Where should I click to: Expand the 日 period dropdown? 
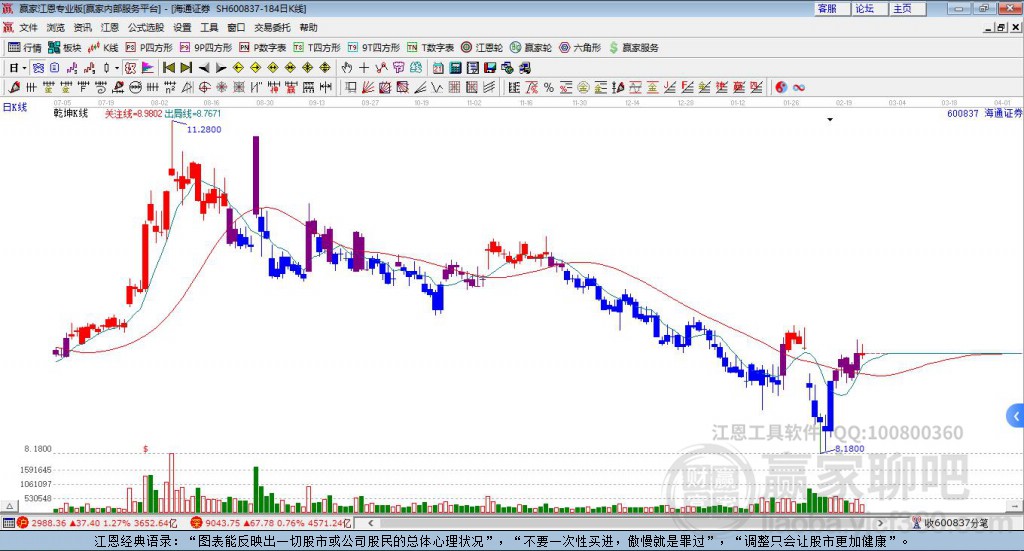(24, 68)
